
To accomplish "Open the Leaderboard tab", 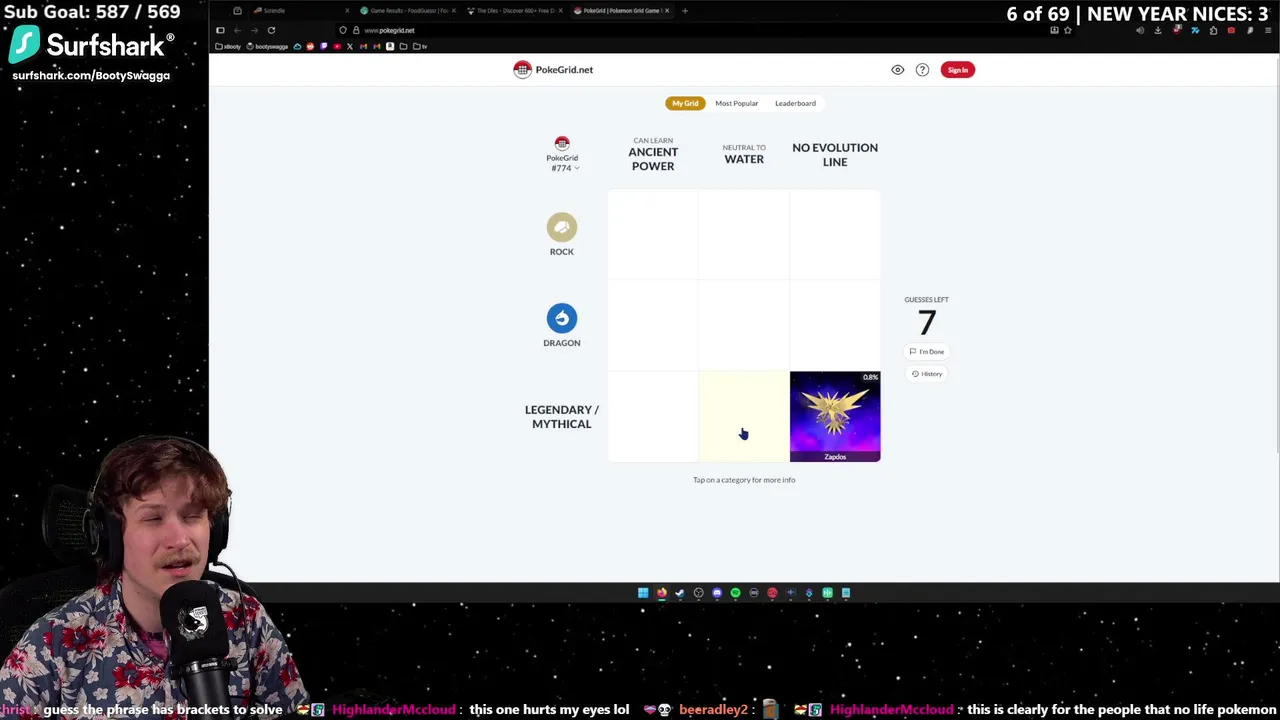I will click(795, 103).
